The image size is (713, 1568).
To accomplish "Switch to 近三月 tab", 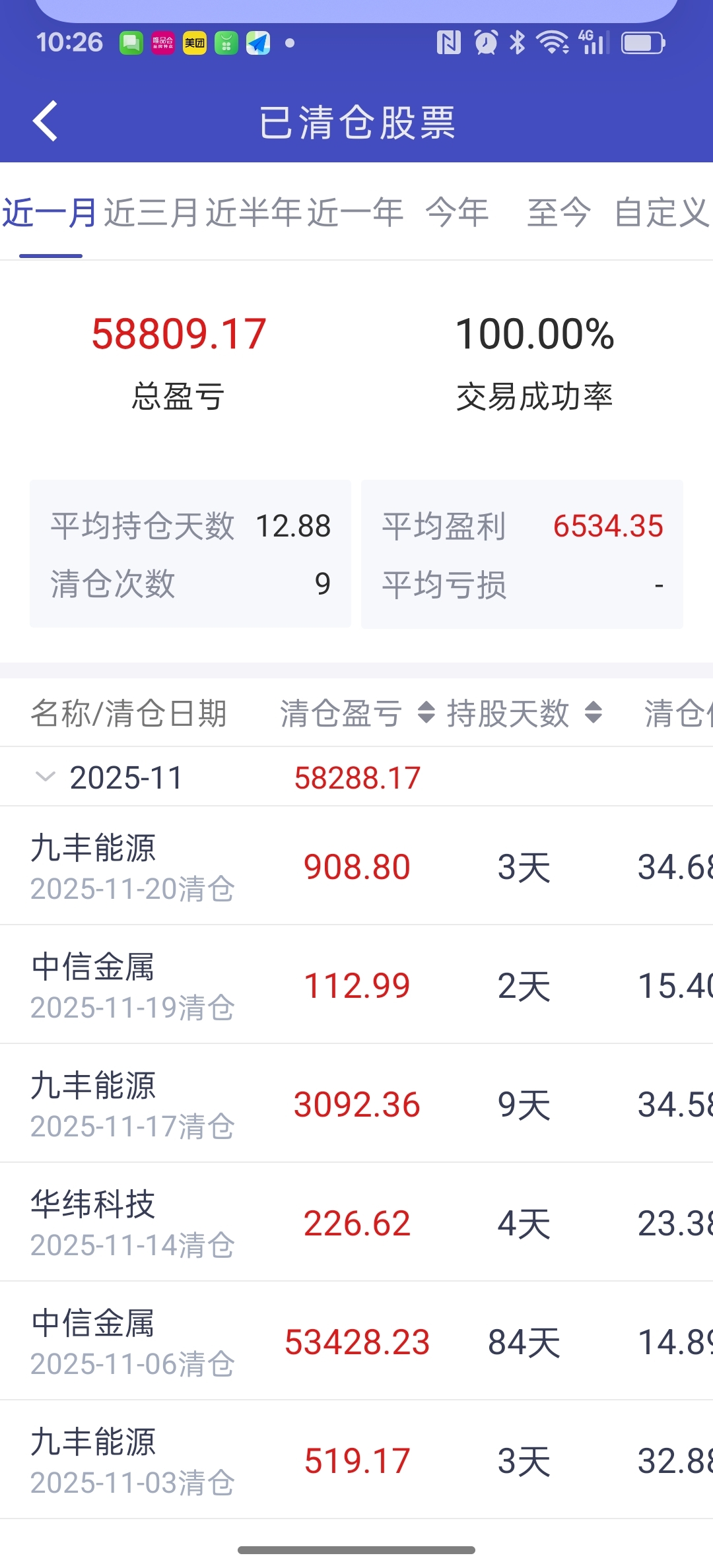I will point(152,212).
